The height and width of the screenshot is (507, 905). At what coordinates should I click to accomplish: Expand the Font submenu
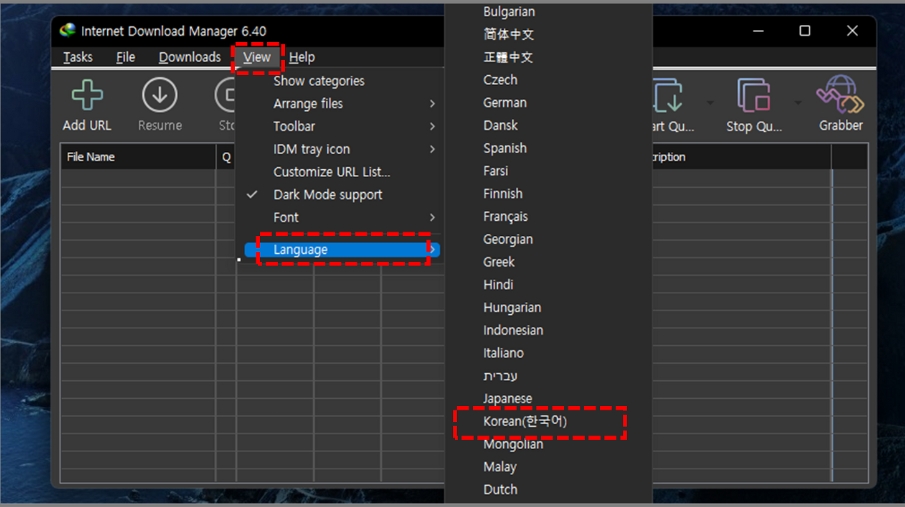pos(341,218)
